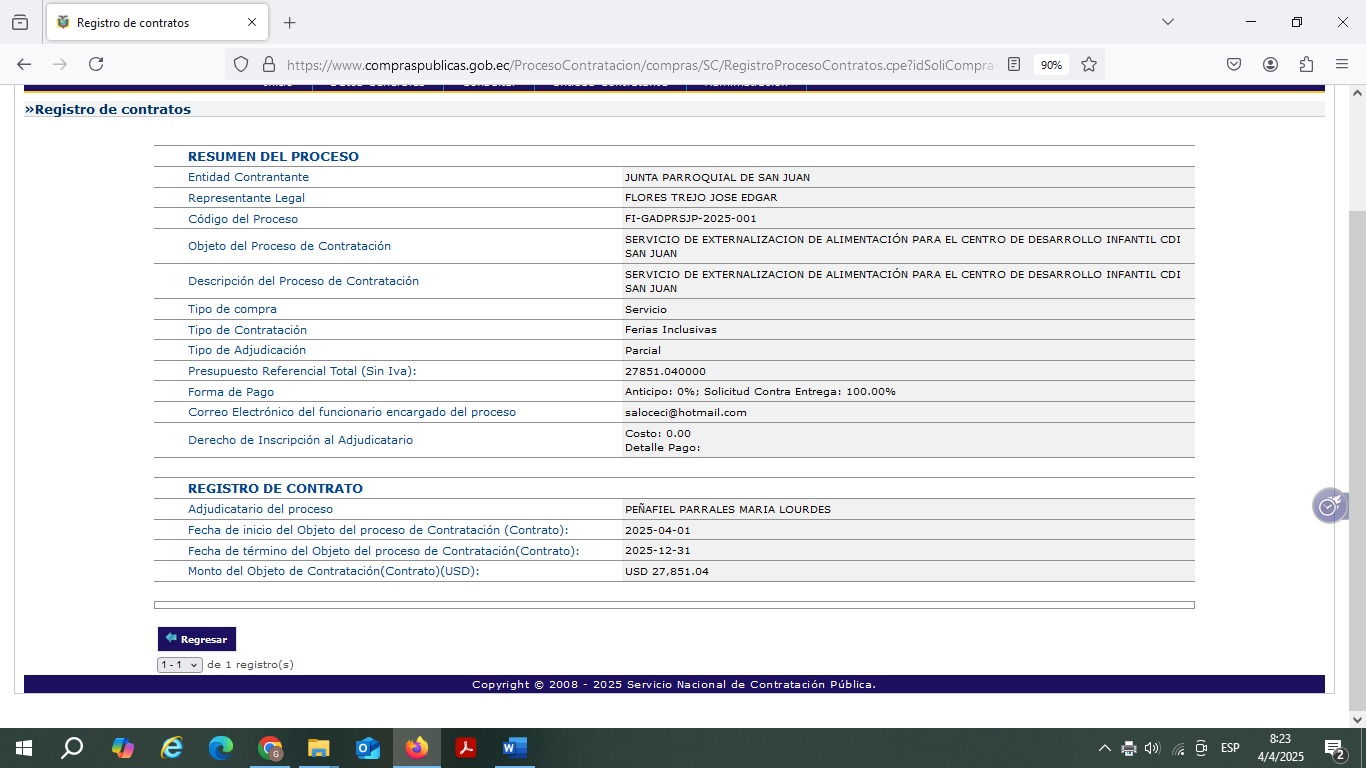Go back to previous page
The image size is (1366, 768).
pyautogui.click(x=24, y=64)
